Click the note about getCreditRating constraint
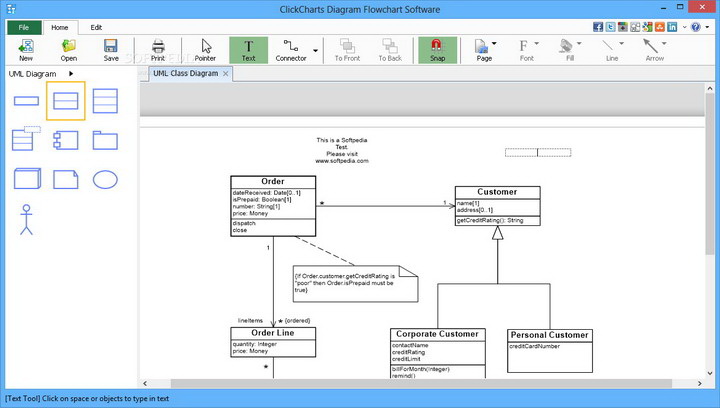The width and height of the screenshot is (720, 408). 355,284
